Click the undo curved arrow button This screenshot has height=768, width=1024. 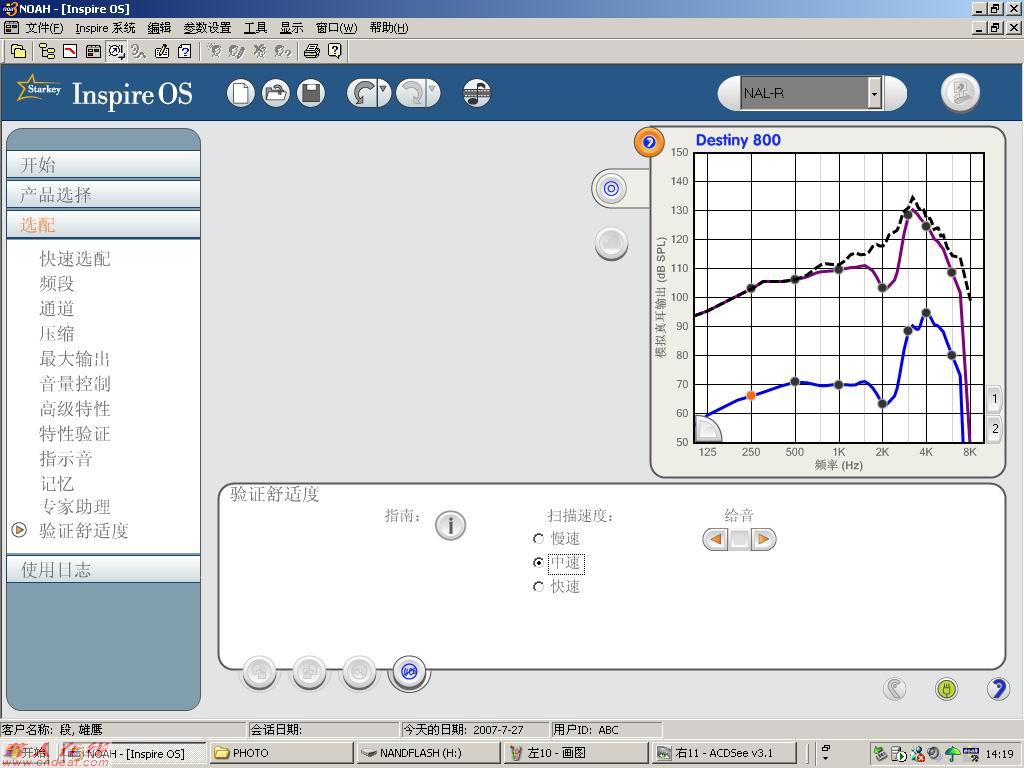361,93
